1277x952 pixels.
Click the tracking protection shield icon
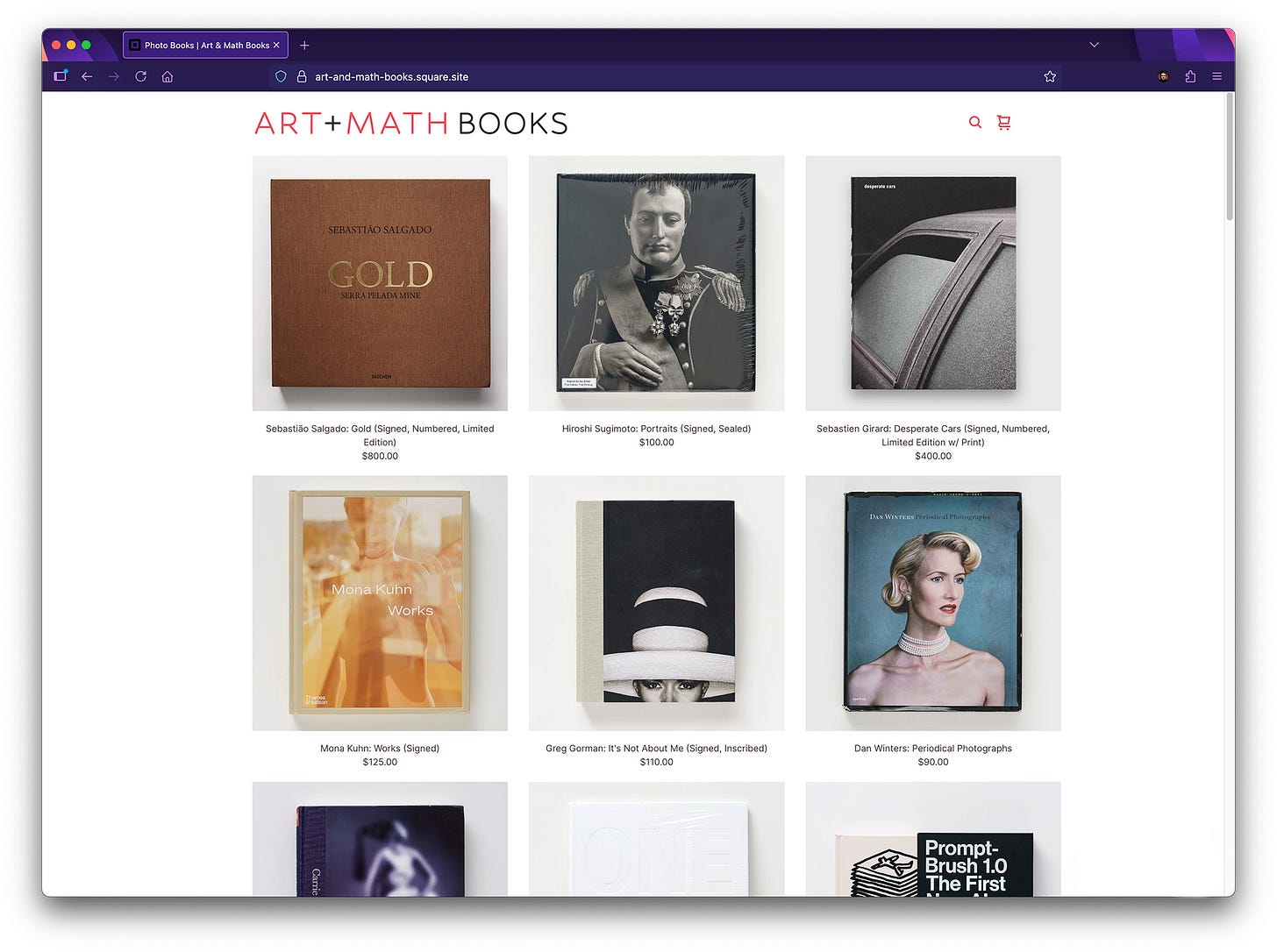tap(281, 77)
